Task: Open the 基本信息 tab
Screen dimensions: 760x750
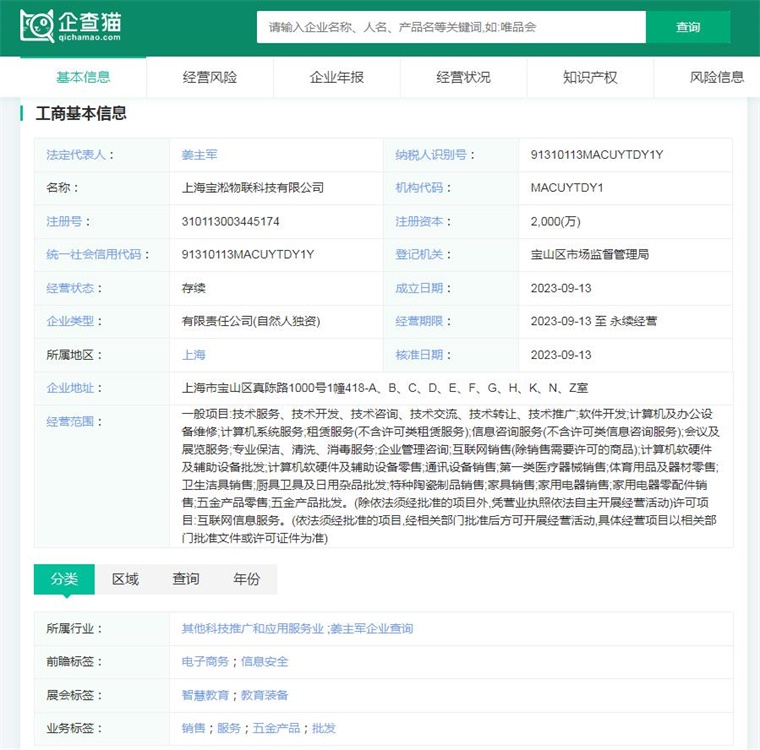Action: click(x=83, y=77)
